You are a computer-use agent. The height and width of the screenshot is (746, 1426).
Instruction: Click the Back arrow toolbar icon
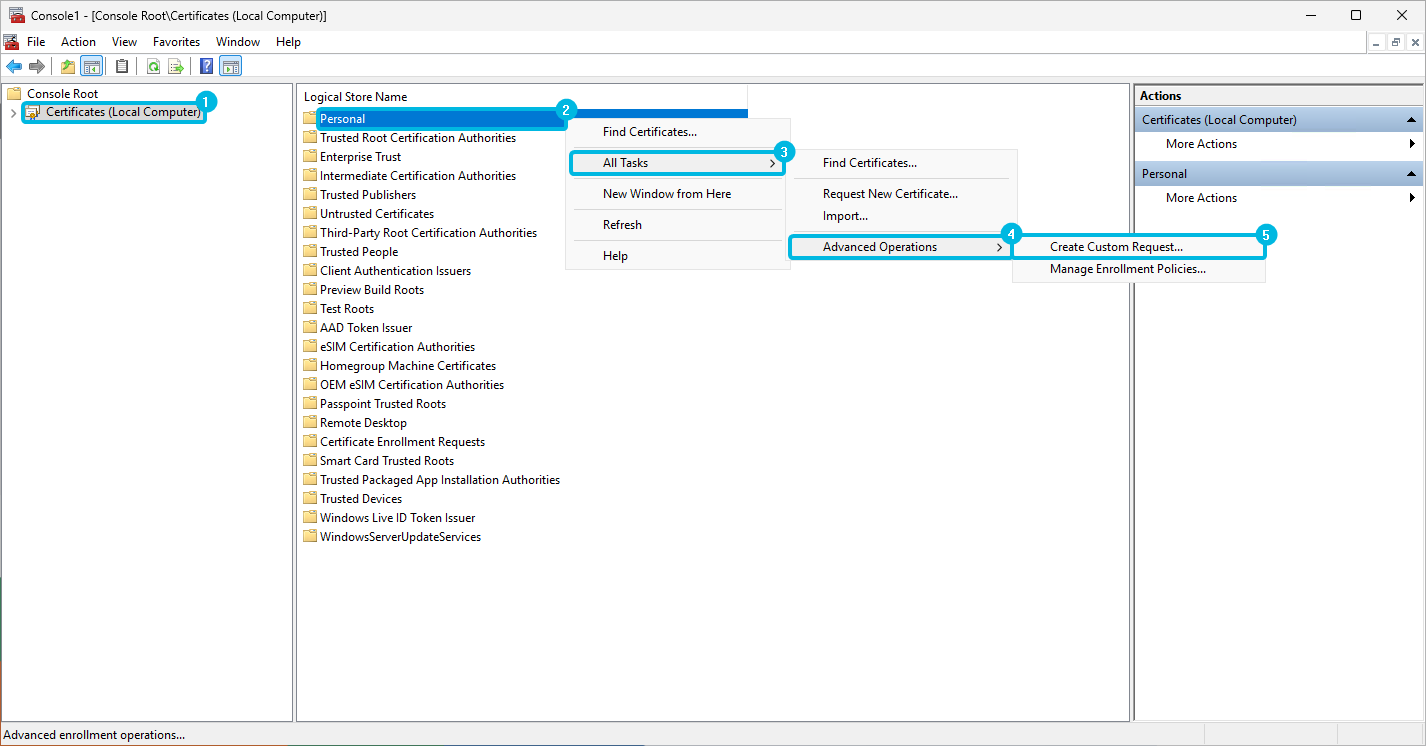tap(14, 67)
